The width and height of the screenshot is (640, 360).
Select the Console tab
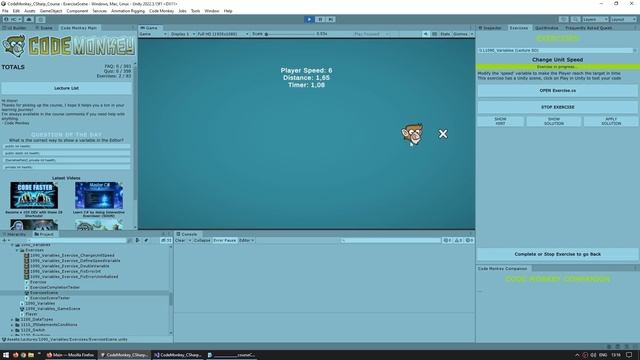(187, 234)
